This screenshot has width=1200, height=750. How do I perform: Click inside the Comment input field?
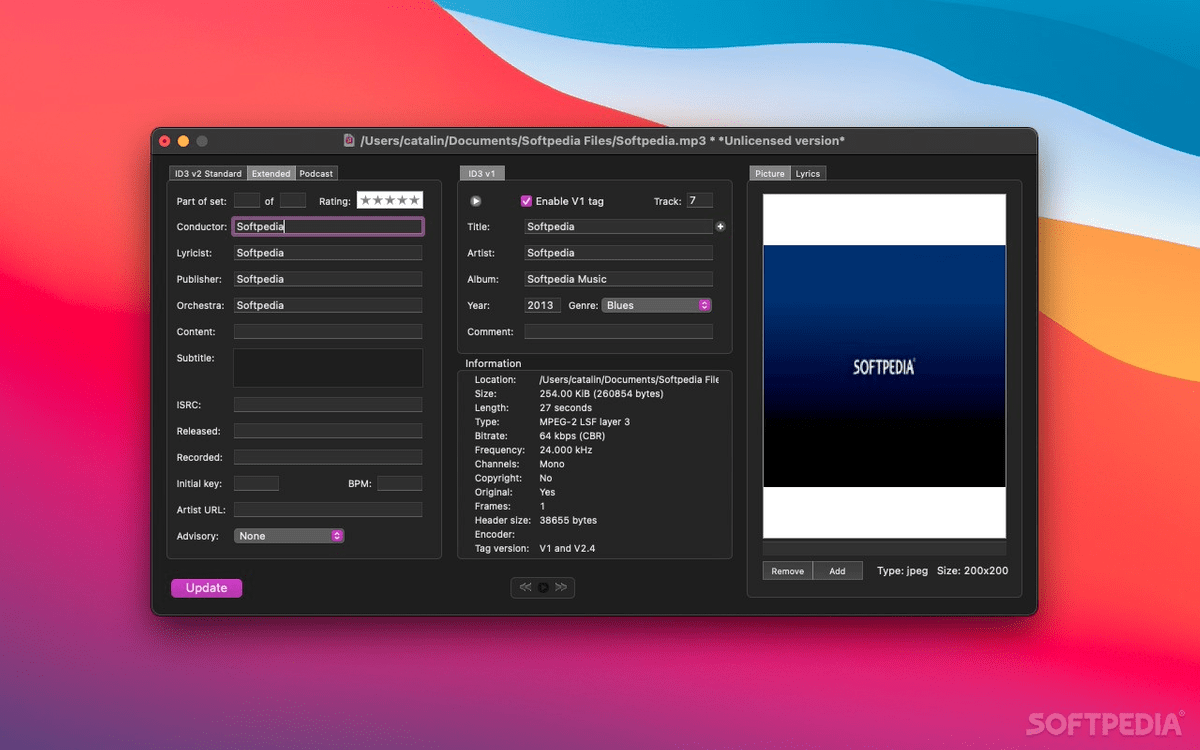[x=618, y=331]
